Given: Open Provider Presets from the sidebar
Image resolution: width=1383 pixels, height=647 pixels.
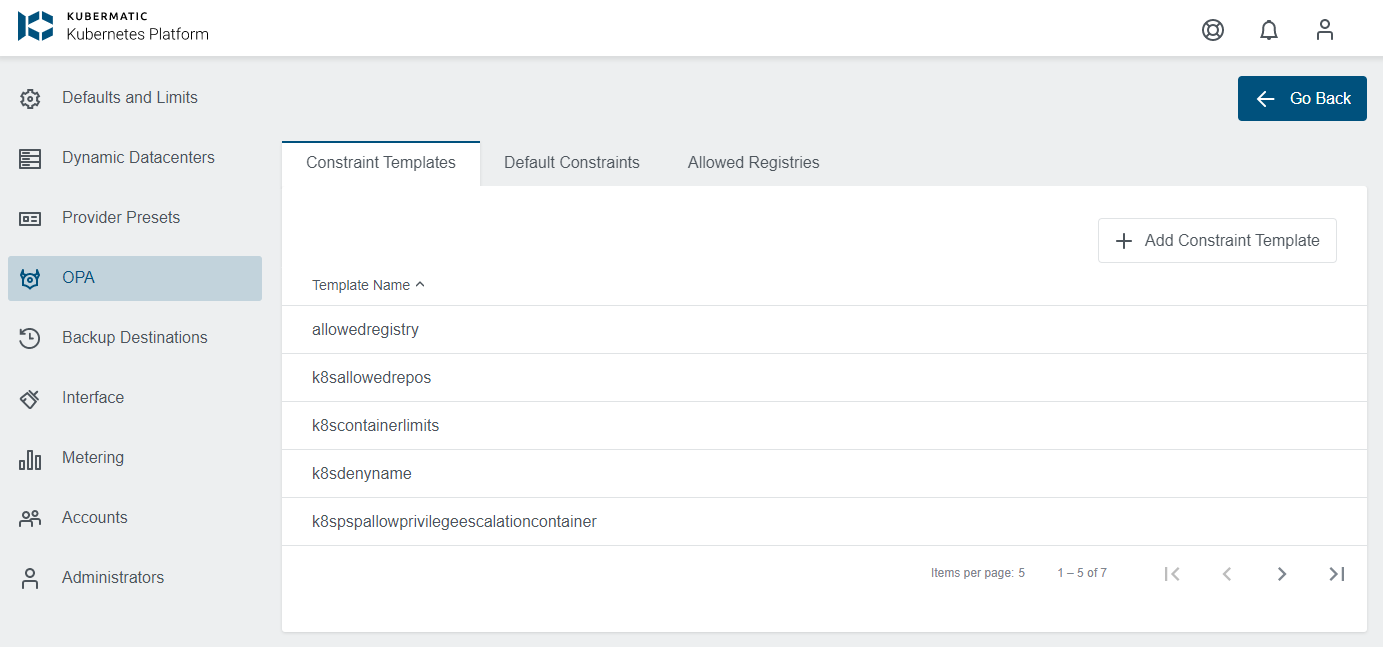Looking at the screenshot, I should pyautogui.click(x=30, y=217).
